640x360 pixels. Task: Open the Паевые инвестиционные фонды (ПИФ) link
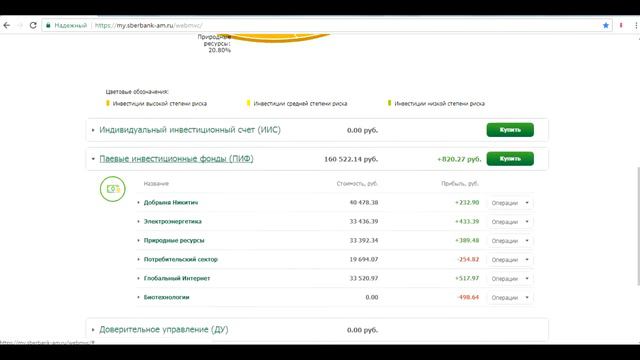click(176, 159)
